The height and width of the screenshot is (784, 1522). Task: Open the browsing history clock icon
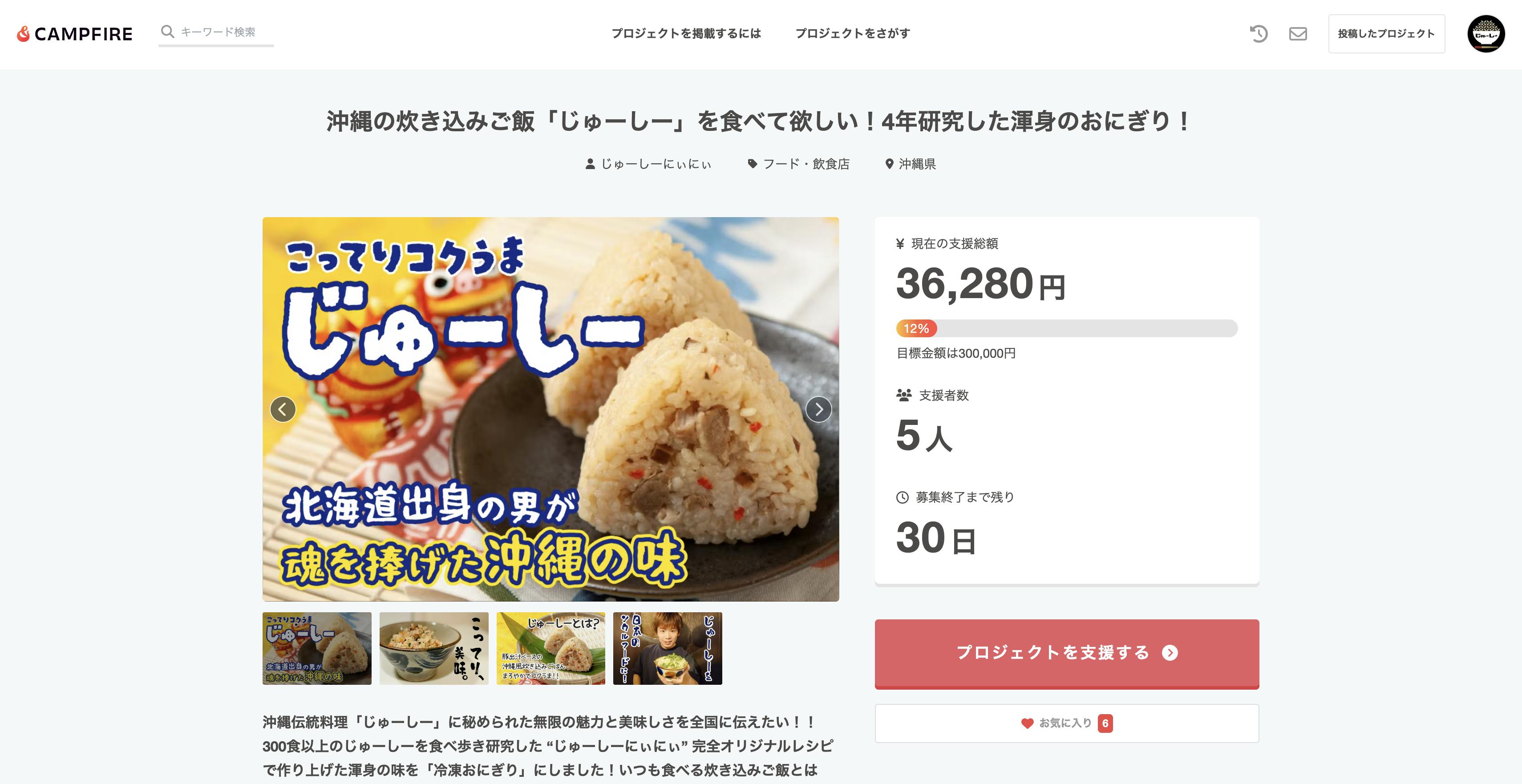1259,34
